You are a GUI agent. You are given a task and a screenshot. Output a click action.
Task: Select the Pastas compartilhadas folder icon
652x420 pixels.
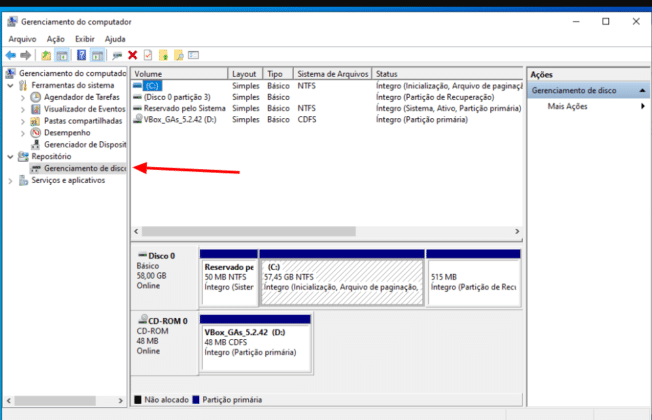36,121
